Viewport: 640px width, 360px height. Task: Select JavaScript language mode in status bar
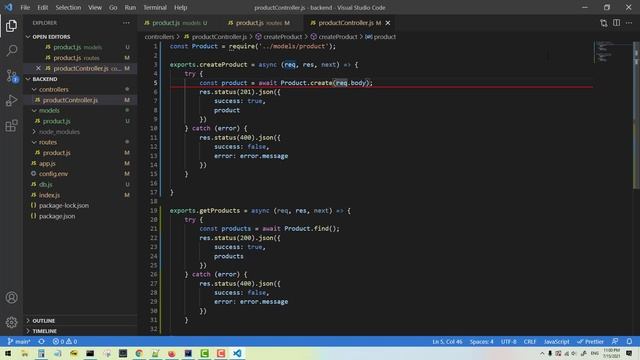point(556,342)
